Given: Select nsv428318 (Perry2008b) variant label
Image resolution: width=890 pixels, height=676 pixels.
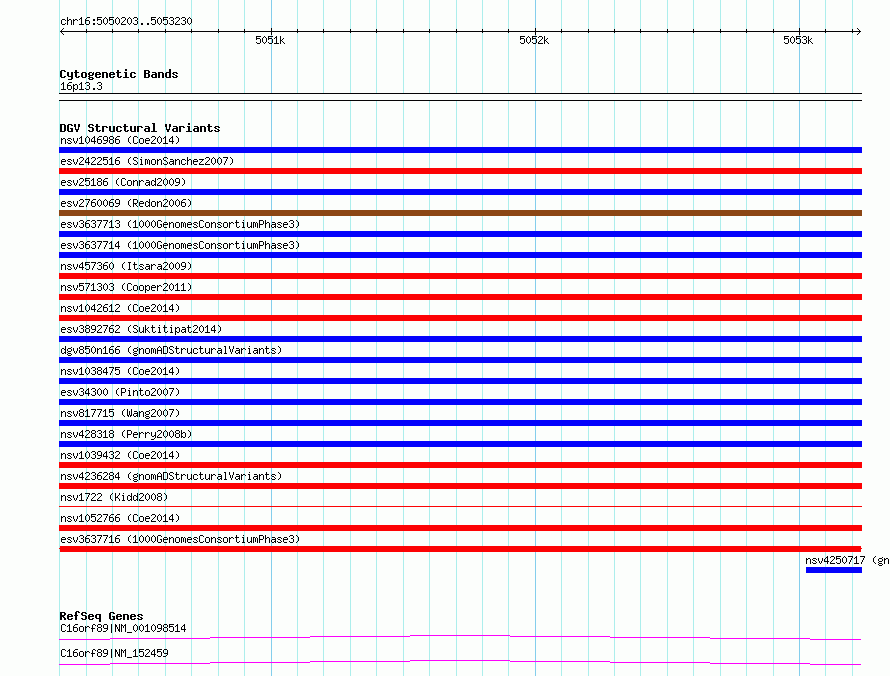Looking at the screenshot, I should [126, 434].
